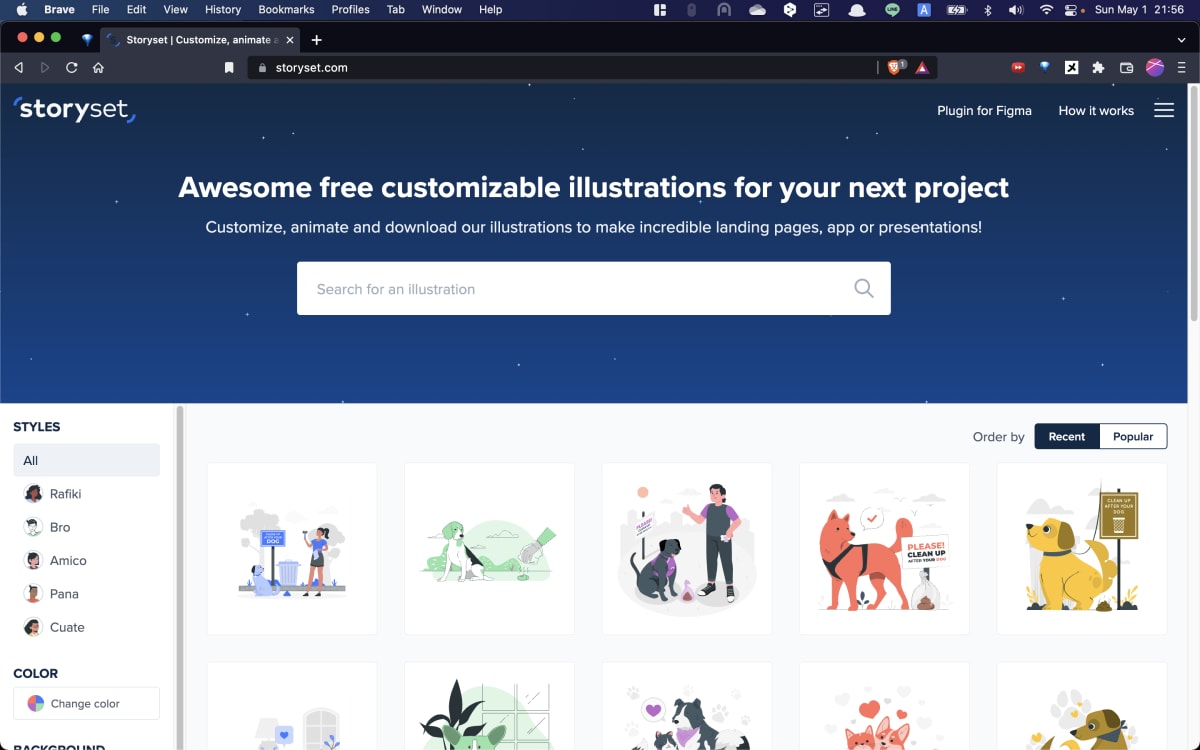The width and height of the screenshot is (1200, 750).
Task: Click the color wheel icon
Action: click(x=35, y=704)
